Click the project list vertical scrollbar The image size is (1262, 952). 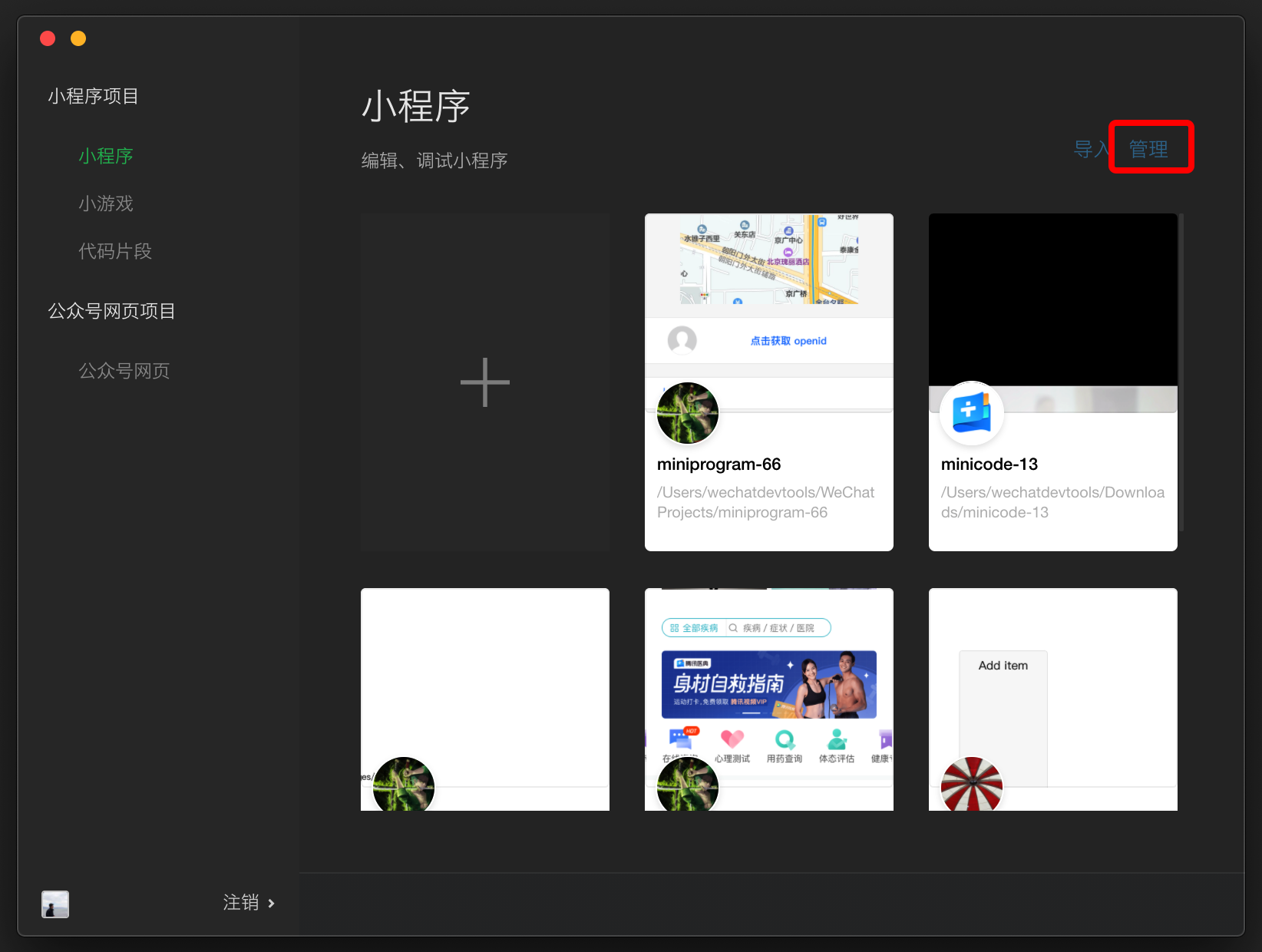click(1181, 372)
